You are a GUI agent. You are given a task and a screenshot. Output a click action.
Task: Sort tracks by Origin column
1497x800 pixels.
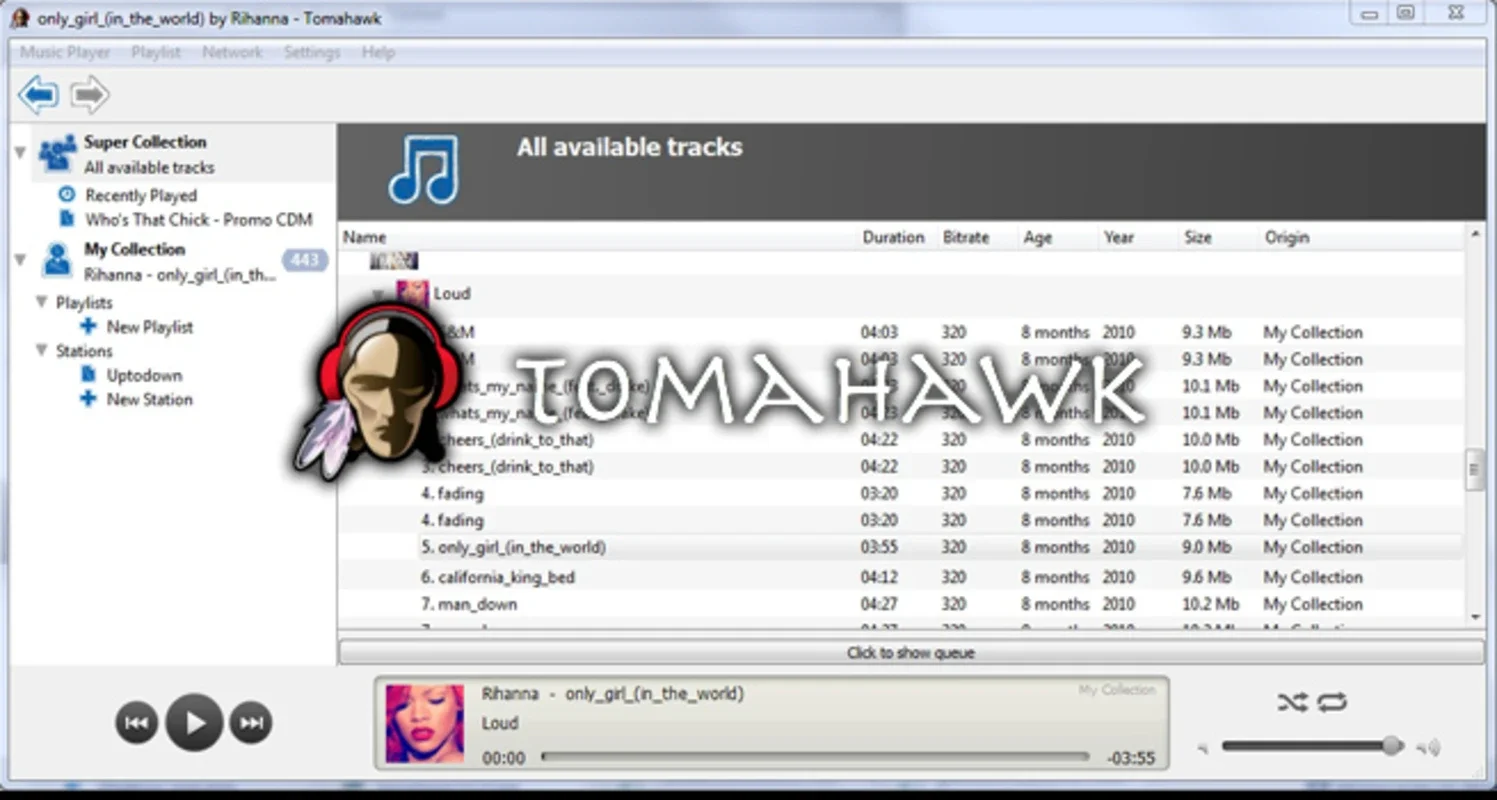1286,237
